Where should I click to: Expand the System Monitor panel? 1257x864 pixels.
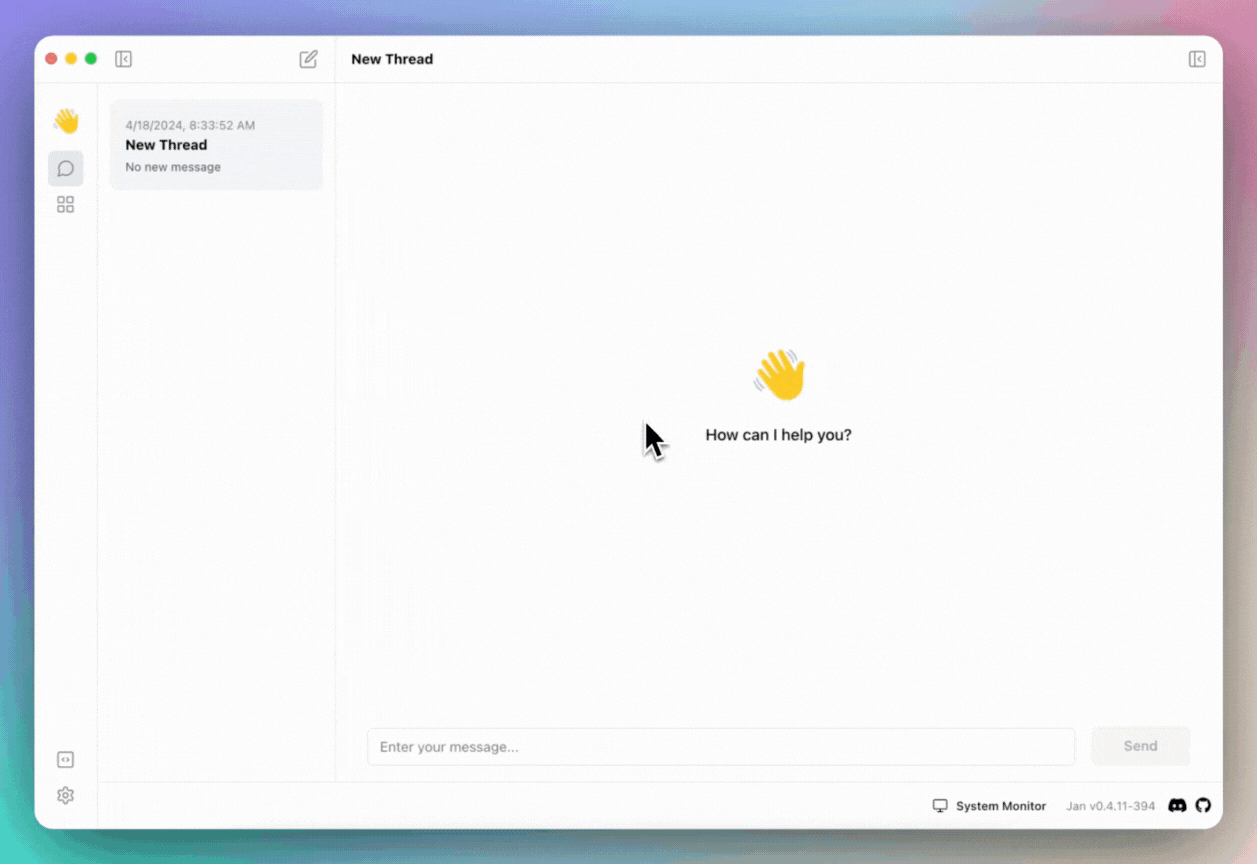pos(989,806)
